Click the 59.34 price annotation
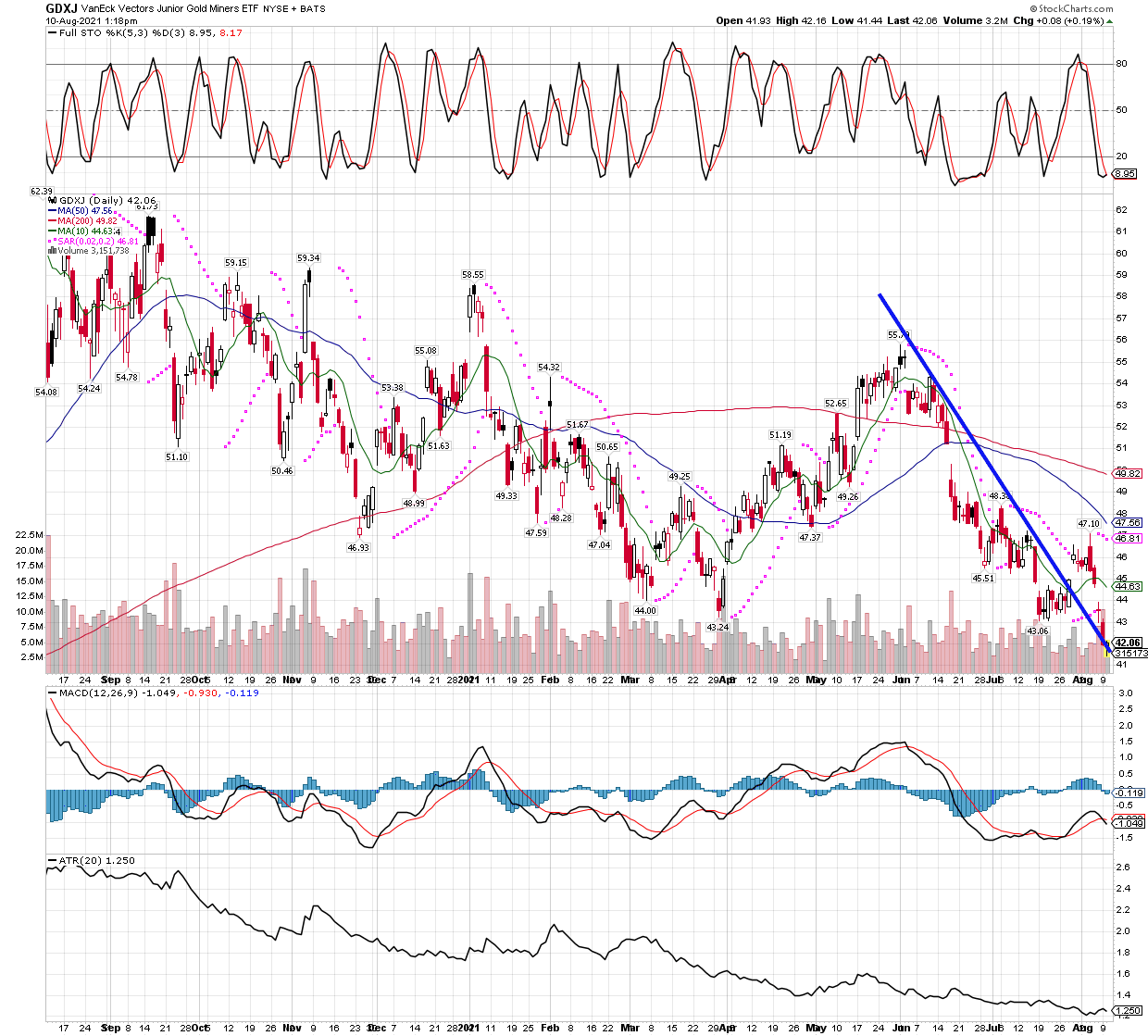Viewport: 1148px width, 1036px height. point(308,258)
